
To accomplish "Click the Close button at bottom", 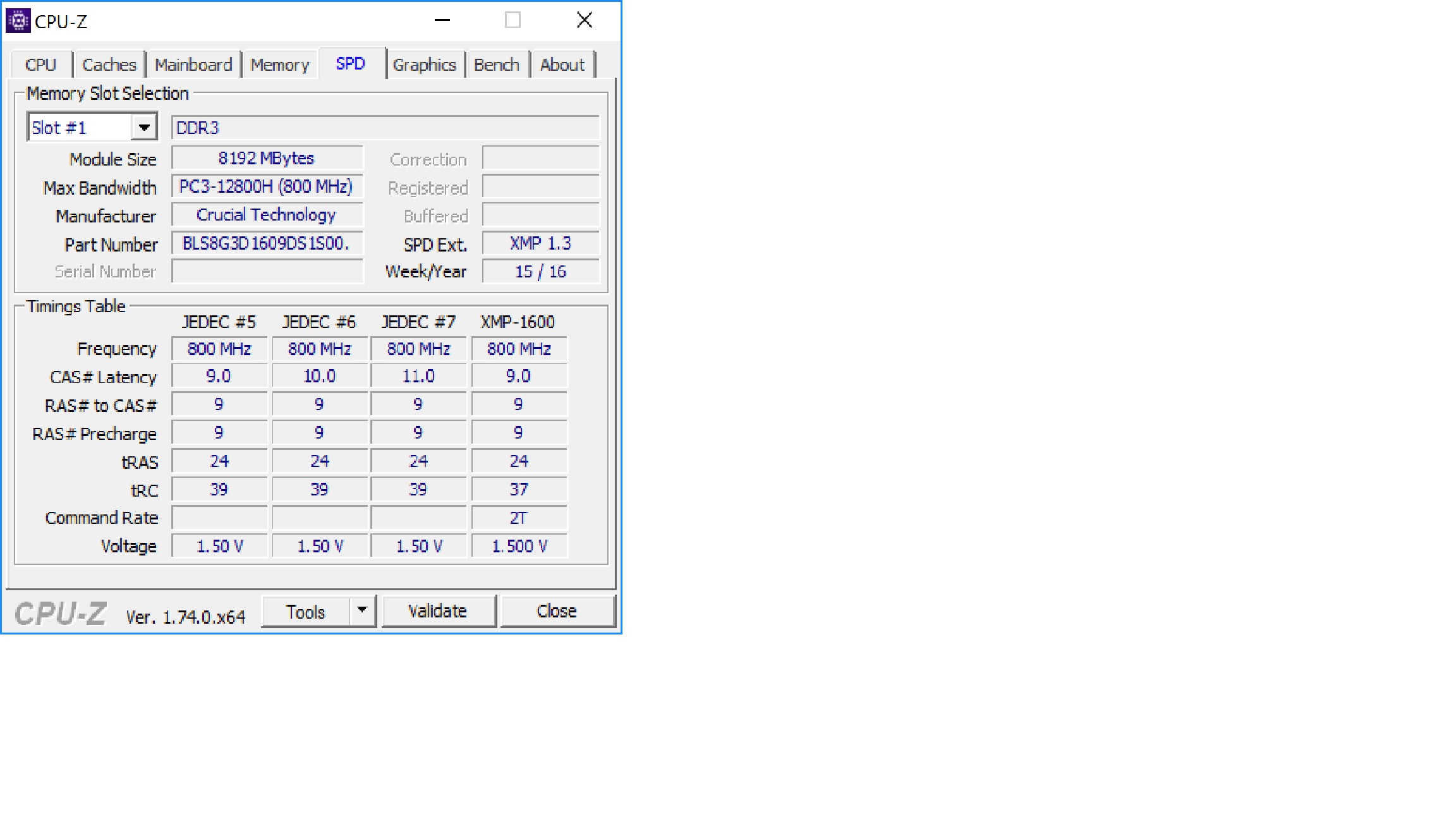I will point(556,611).
